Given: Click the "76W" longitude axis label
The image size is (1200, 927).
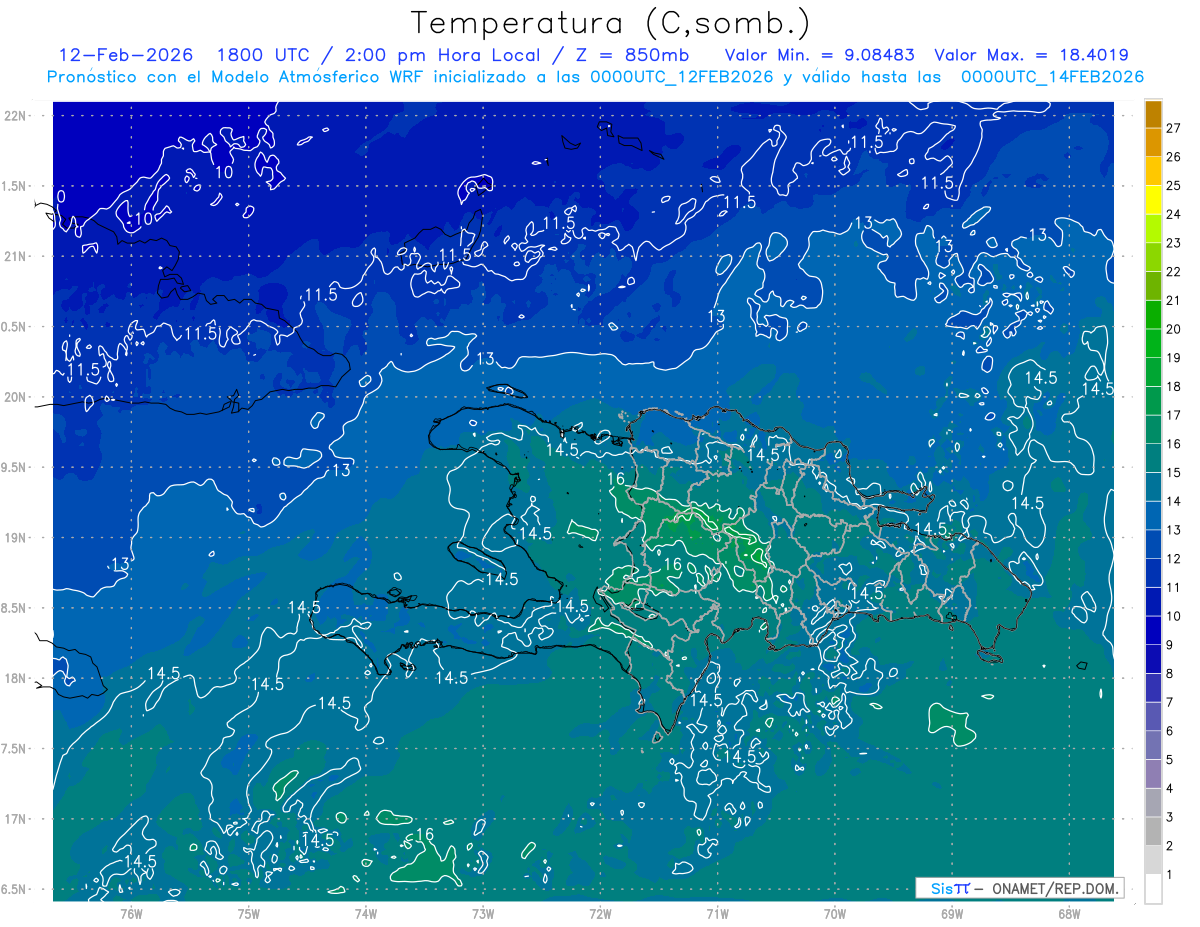Looking at the screenshot, I should point(131,913).
